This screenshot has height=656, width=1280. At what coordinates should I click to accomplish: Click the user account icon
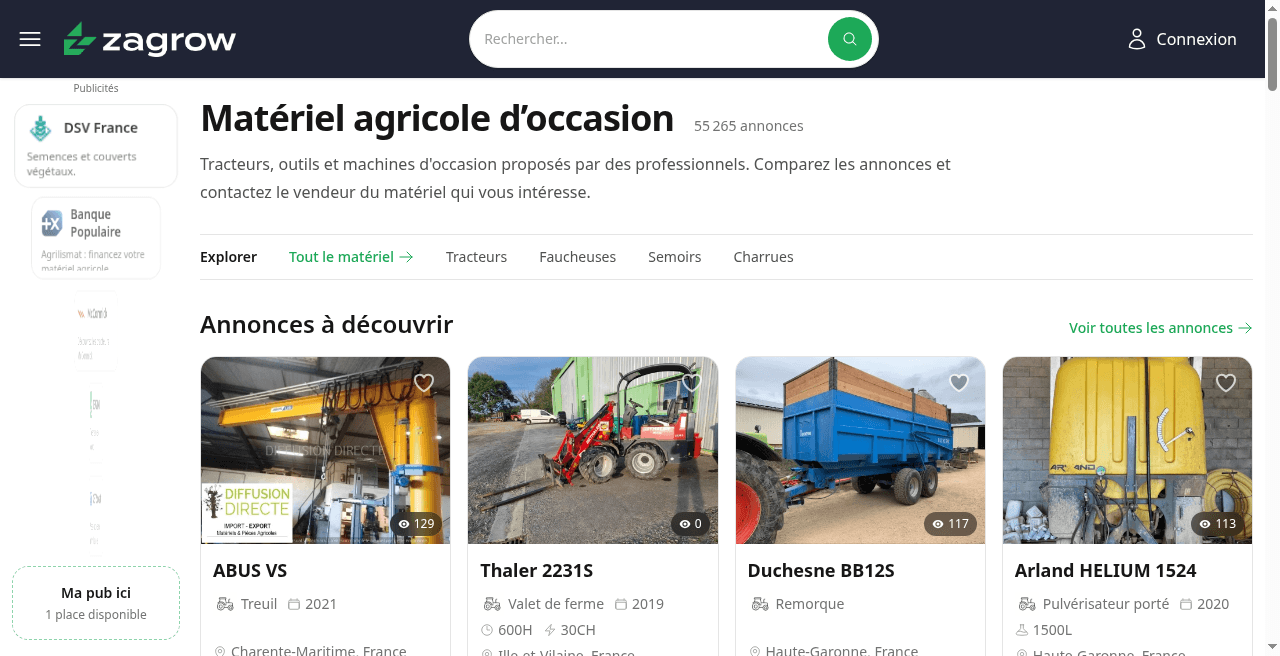pyautogui.click(x=1136, y=39)
